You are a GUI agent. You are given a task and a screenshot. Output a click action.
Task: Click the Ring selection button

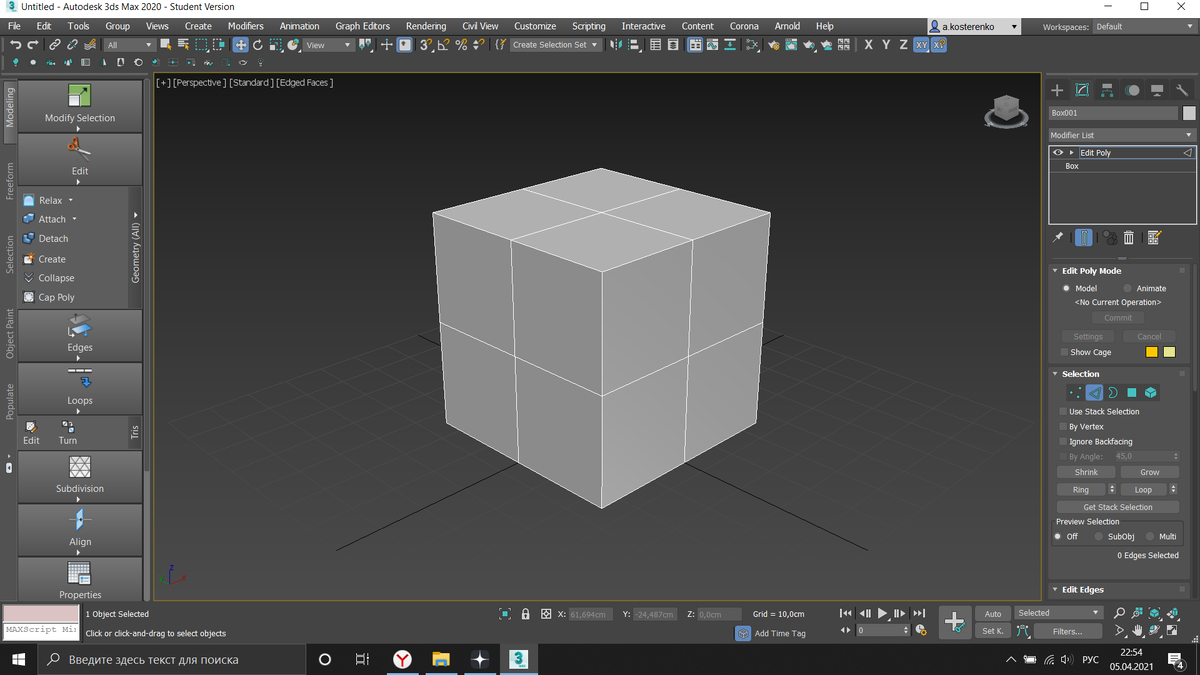(1081, 490)
